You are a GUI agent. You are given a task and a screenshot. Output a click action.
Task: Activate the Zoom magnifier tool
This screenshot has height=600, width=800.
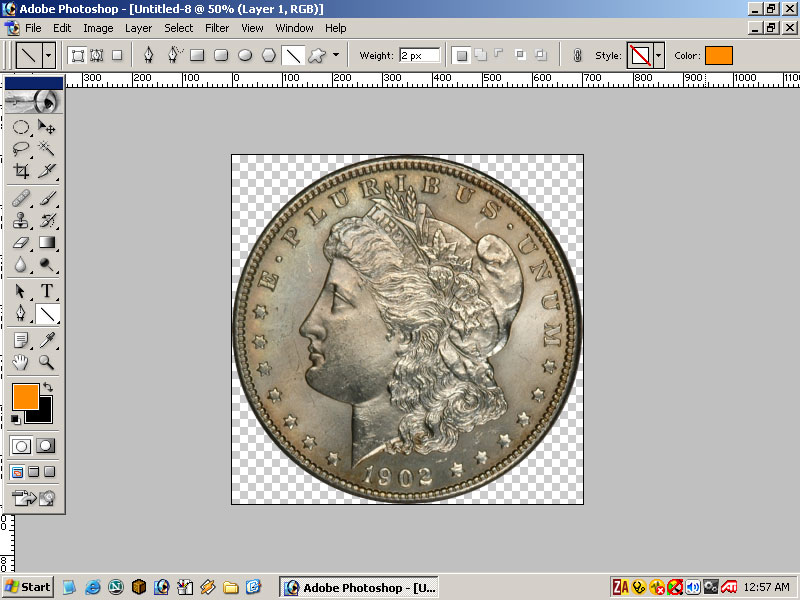pos(46,362)
